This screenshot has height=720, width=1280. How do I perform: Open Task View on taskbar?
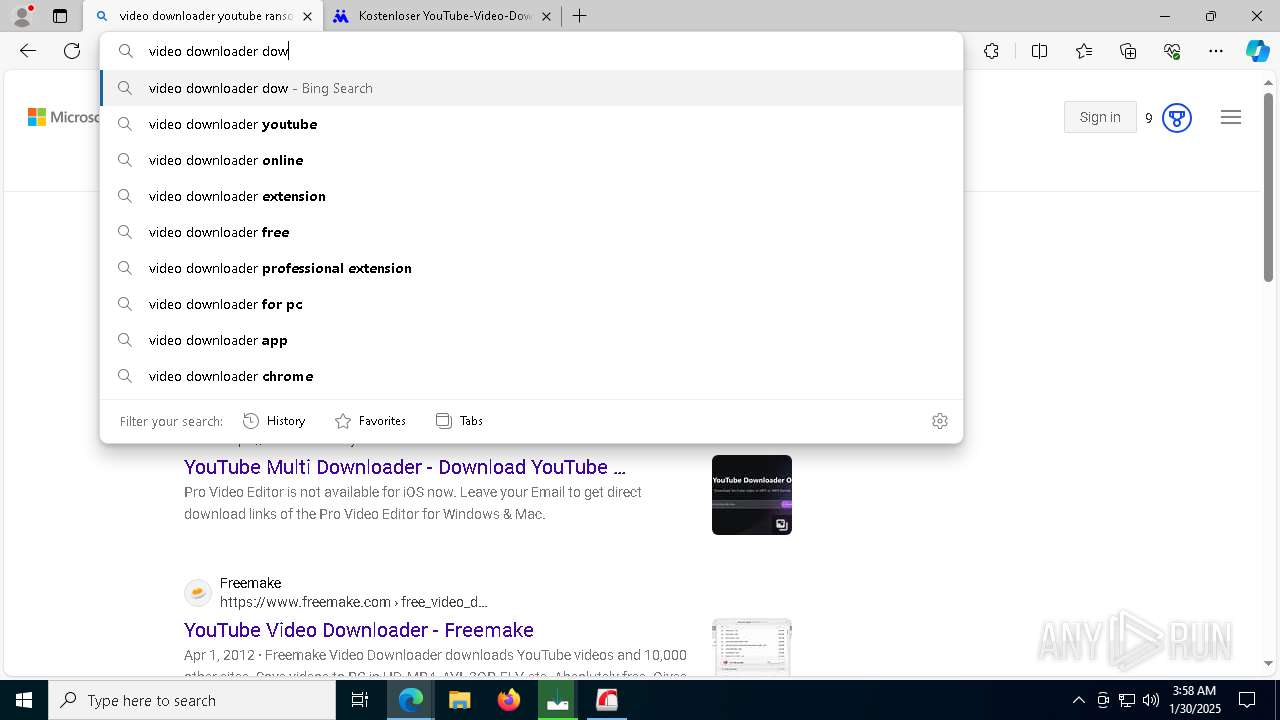coord(360,700)
